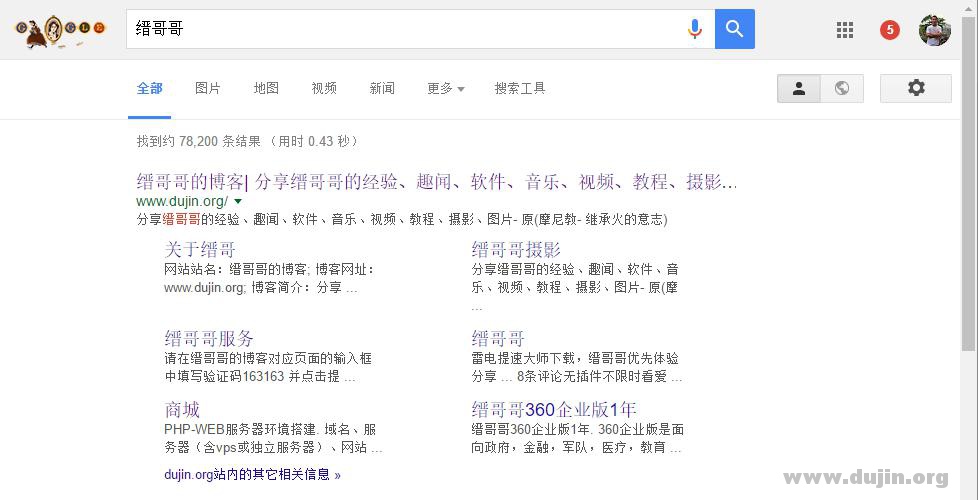This screenshot has width=978, height=500.
Task: Open 搜索工具 options
Action: click(520, 89)
